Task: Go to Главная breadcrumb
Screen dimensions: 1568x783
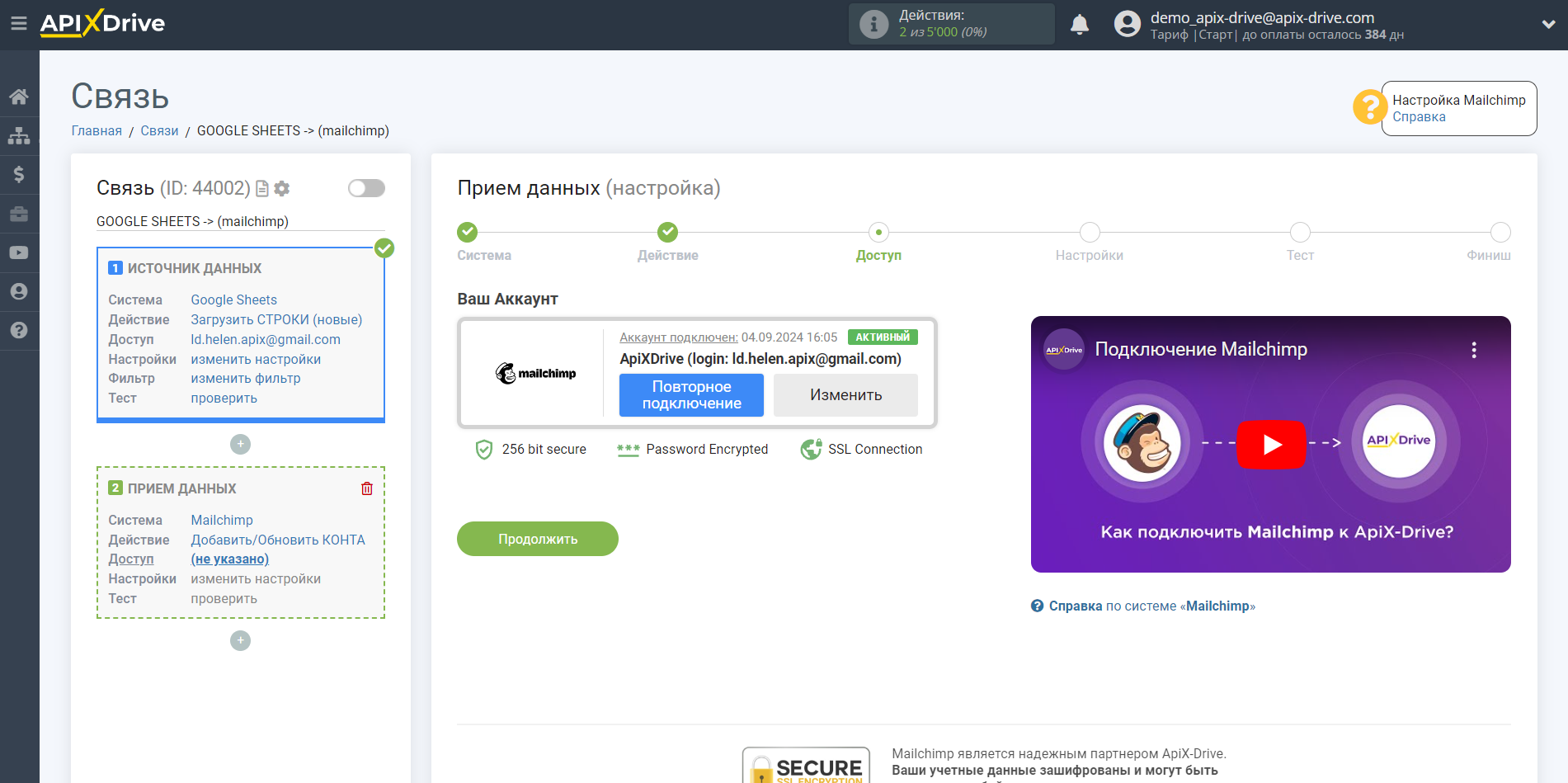Action: point(97,130)
